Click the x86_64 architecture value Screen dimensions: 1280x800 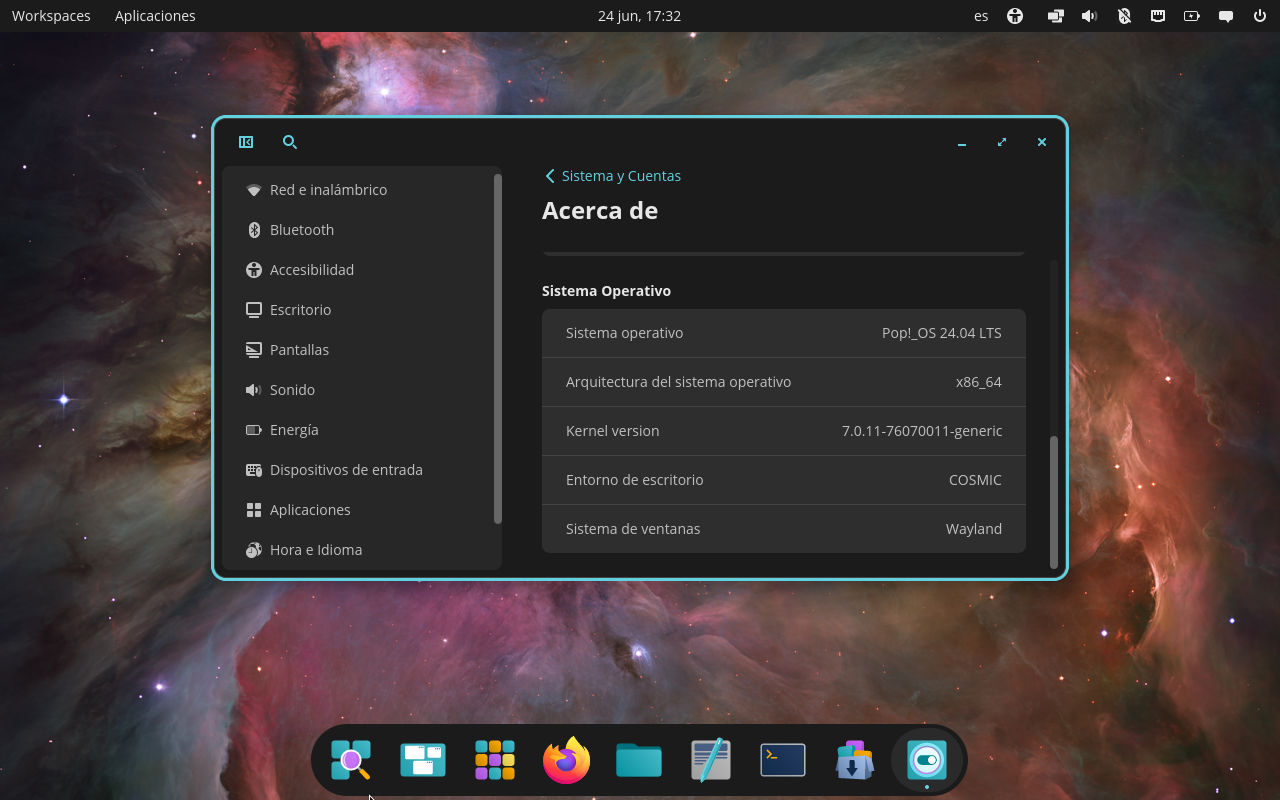tap(978, 382)
